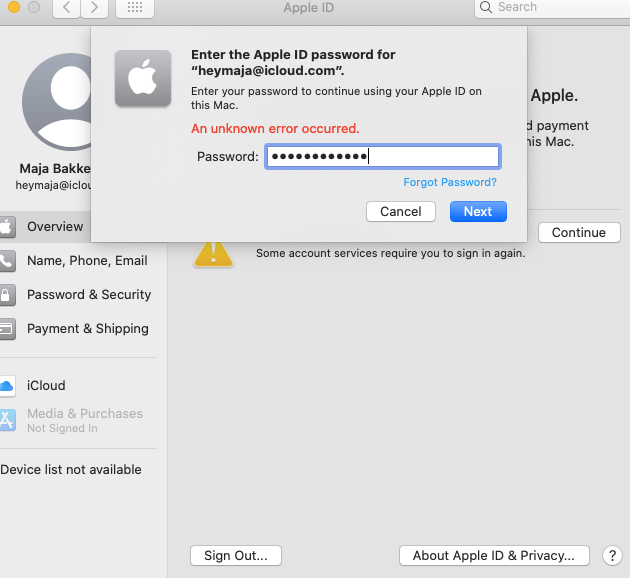Click the show all preferences grid button

tap(135, 8)
